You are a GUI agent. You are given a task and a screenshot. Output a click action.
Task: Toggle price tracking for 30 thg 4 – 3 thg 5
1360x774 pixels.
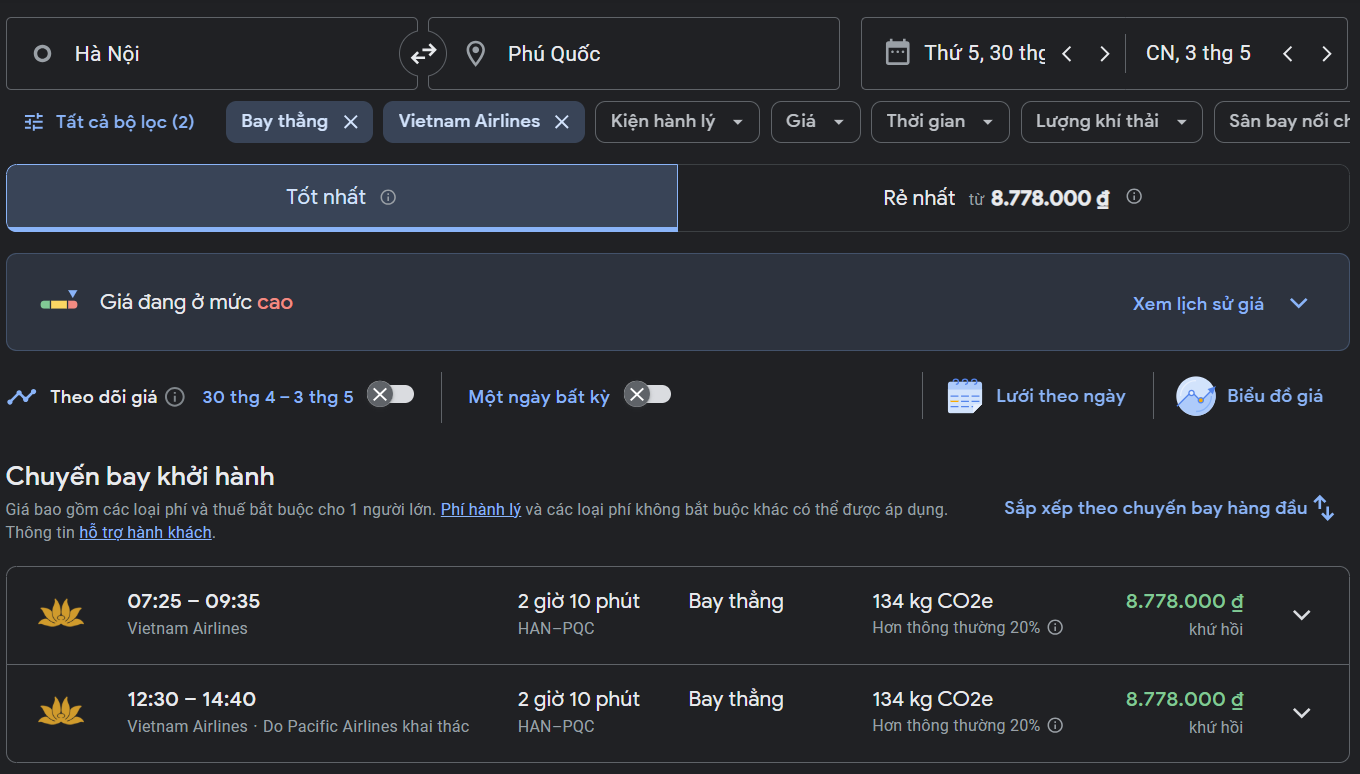pos(391,394)
